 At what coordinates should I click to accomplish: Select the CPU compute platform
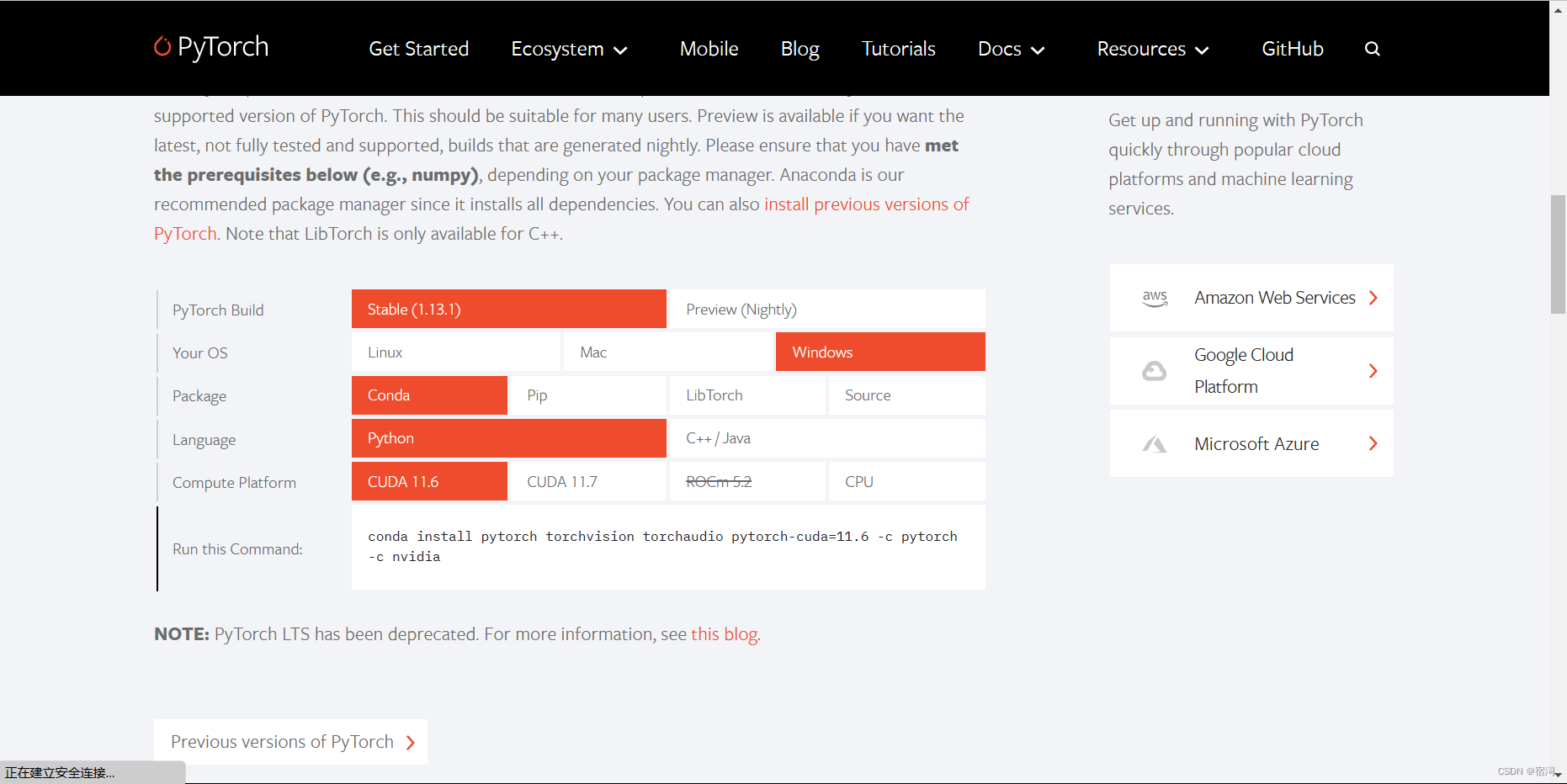(907, 481)
